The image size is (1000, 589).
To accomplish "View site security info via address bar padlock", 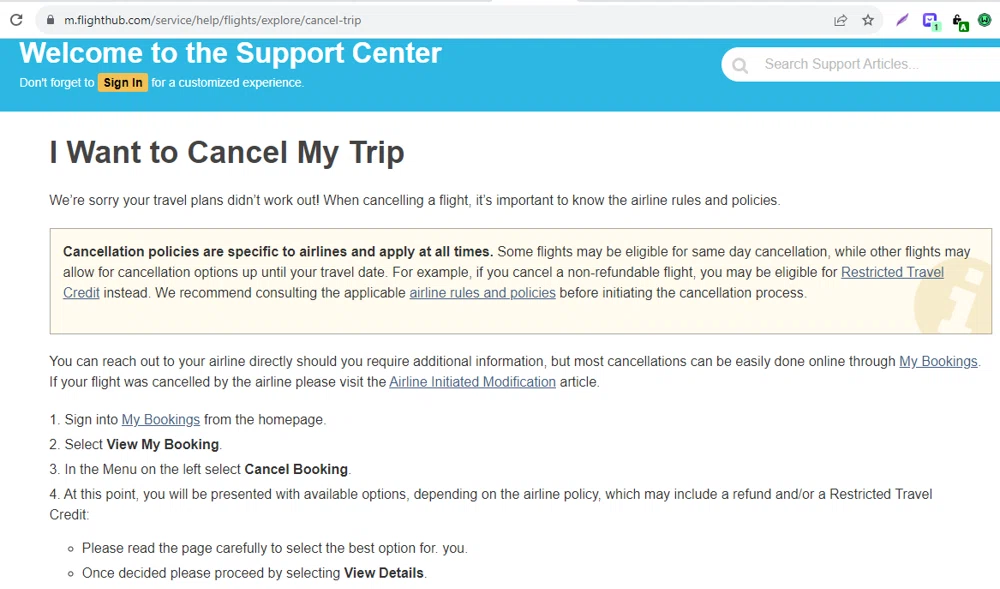I will 50,19.
